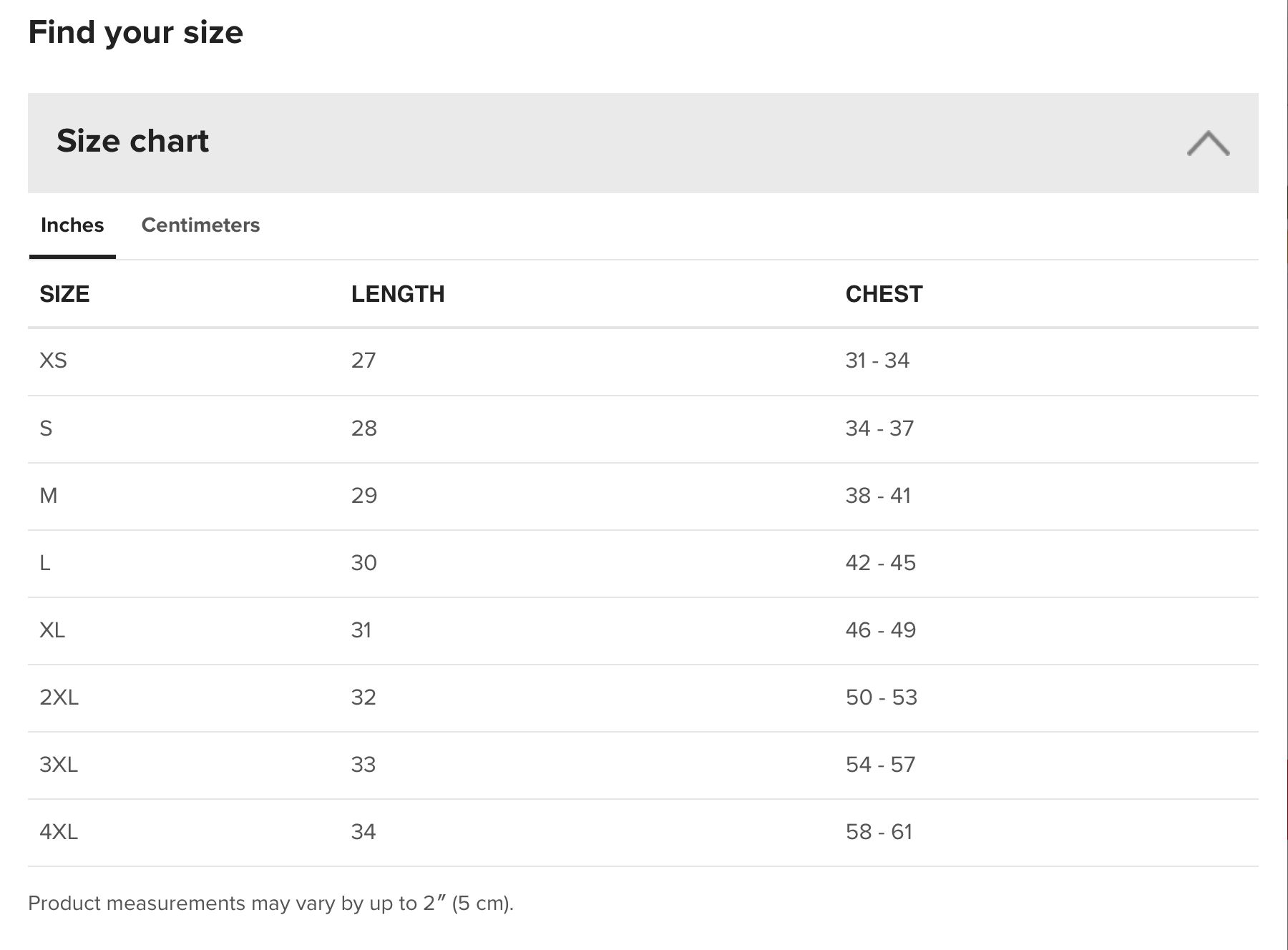
Task: Select the 3XL size row label
Action: point(59,765)
